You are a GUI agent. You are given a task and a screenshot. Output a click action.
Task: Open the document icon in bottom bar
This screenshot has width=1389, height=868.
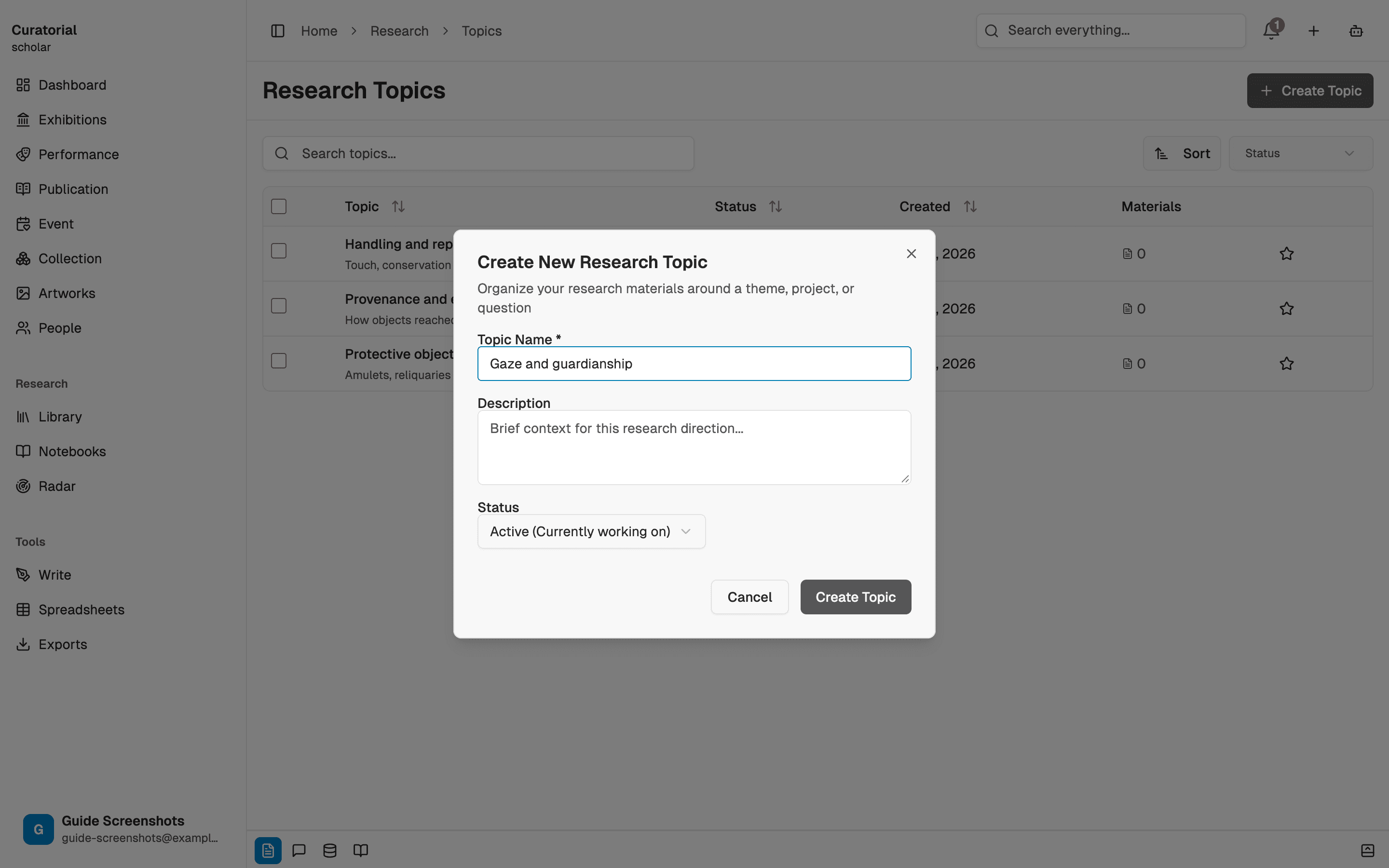pos(268,850)
